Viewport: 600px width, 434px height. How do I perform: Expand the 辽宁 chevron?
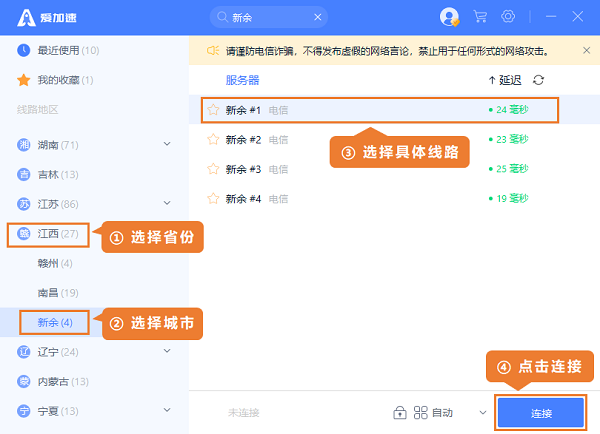pos(167,351)
